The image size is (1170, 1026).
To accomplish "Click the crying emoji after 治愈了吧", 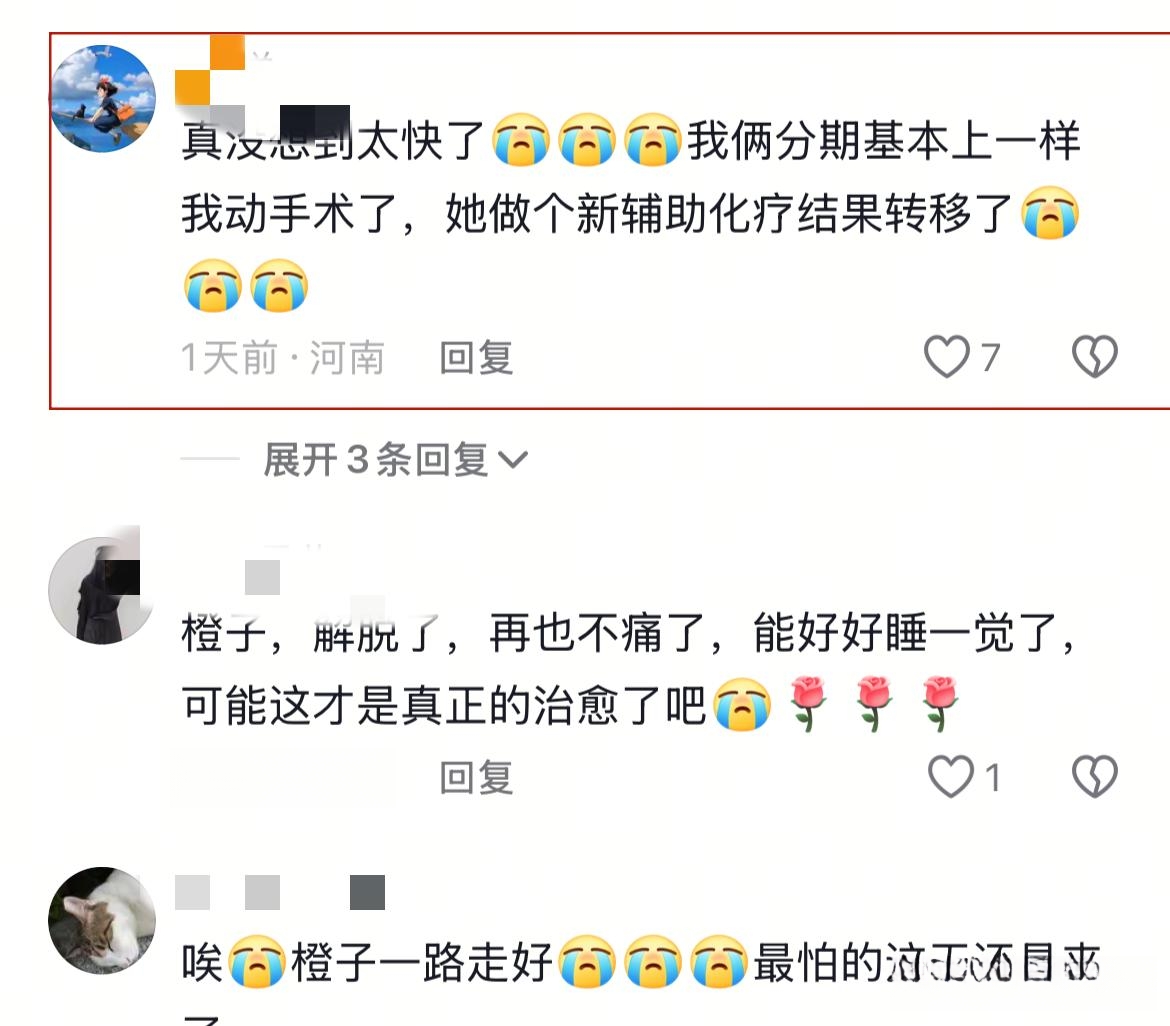I will point(742,704).
